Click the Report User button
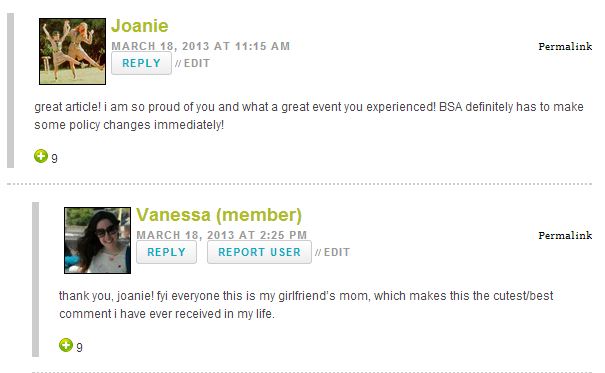 pos(259,252)
